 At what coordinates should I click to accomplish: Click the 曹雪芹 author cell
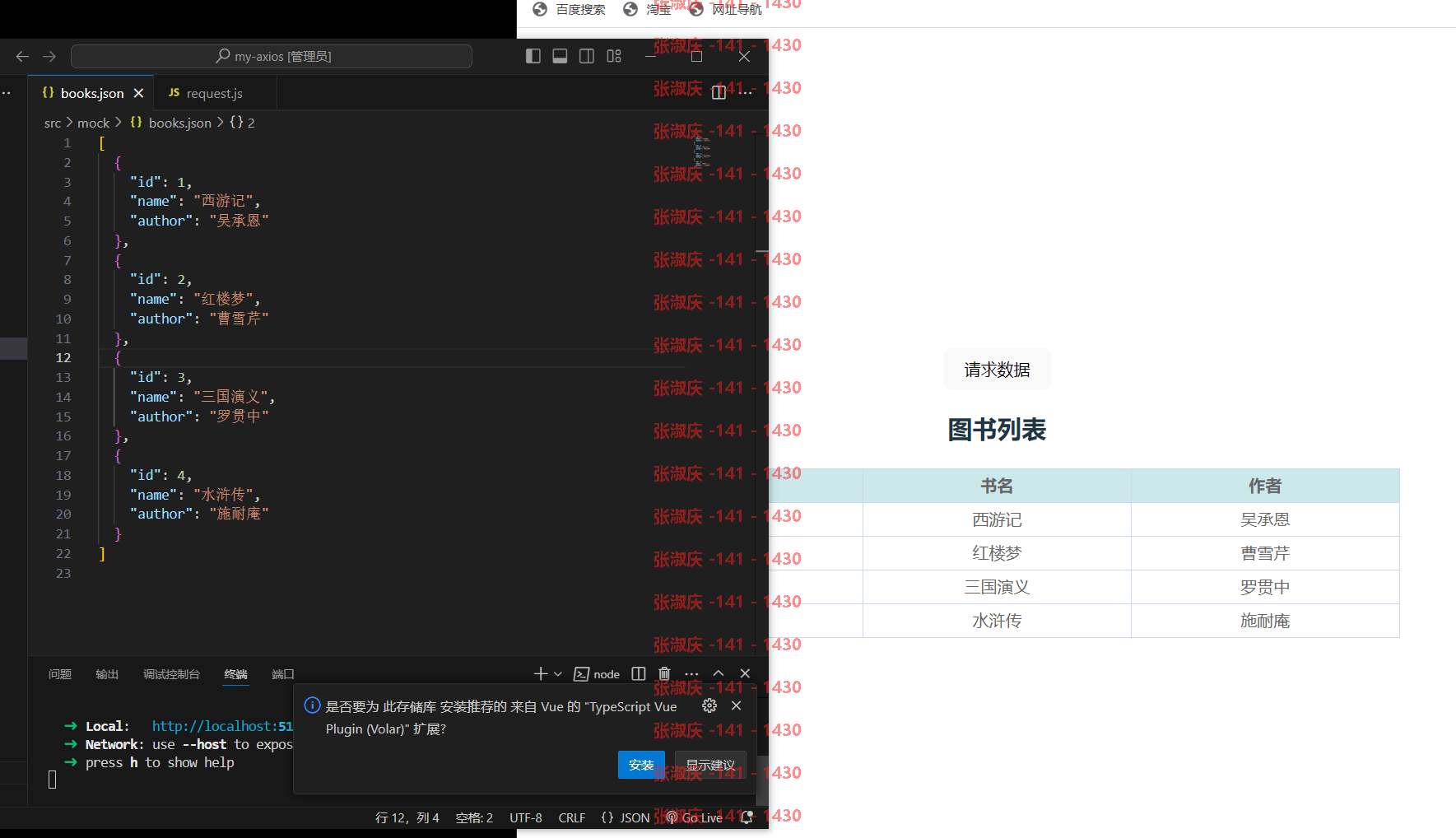click(1265, 553)
